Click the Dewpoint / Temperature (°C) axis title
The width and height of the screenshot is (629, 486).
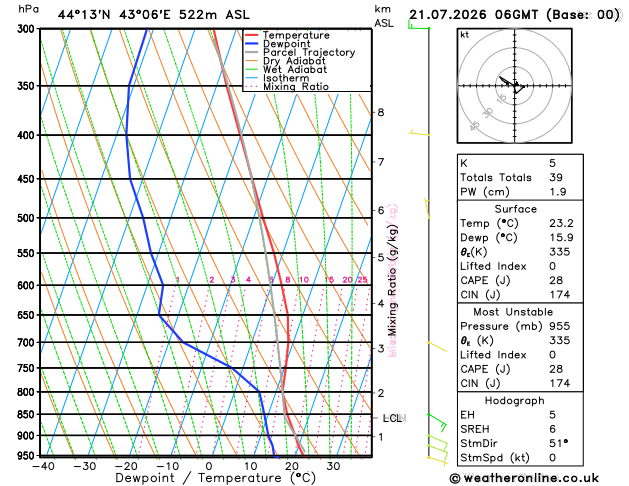point(215,478)
